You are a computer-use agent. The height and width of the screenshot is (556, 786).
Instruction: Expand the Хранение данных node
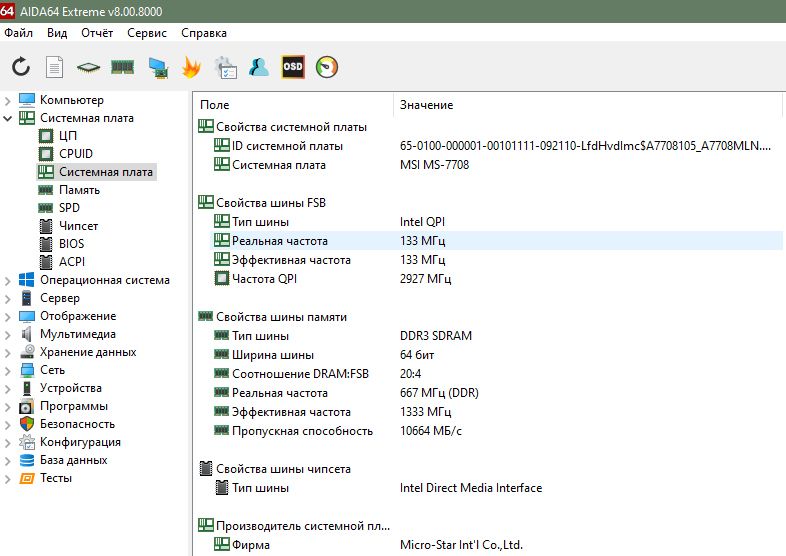(x=8, y=353)
